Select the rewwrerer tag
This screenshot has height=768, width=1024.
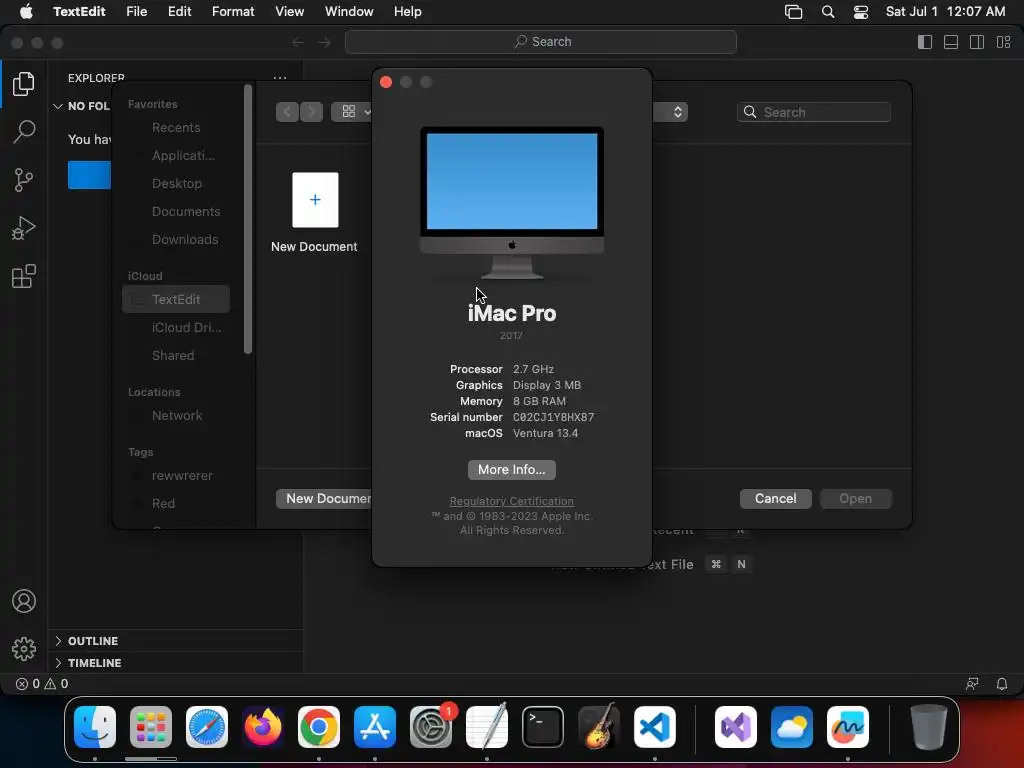[x=176, y=475]
